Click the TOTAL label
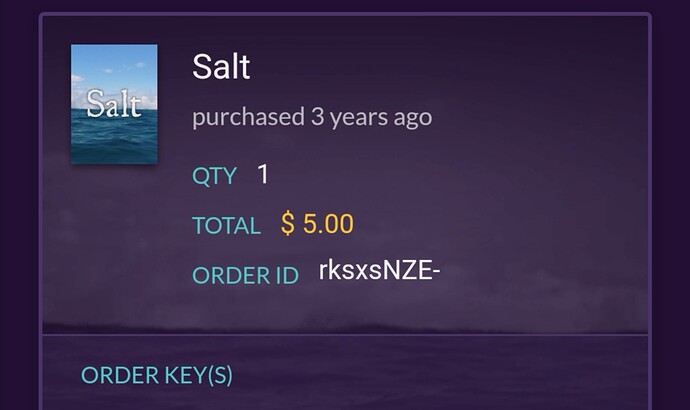690x410 pixels. click(x=227, y=226)
